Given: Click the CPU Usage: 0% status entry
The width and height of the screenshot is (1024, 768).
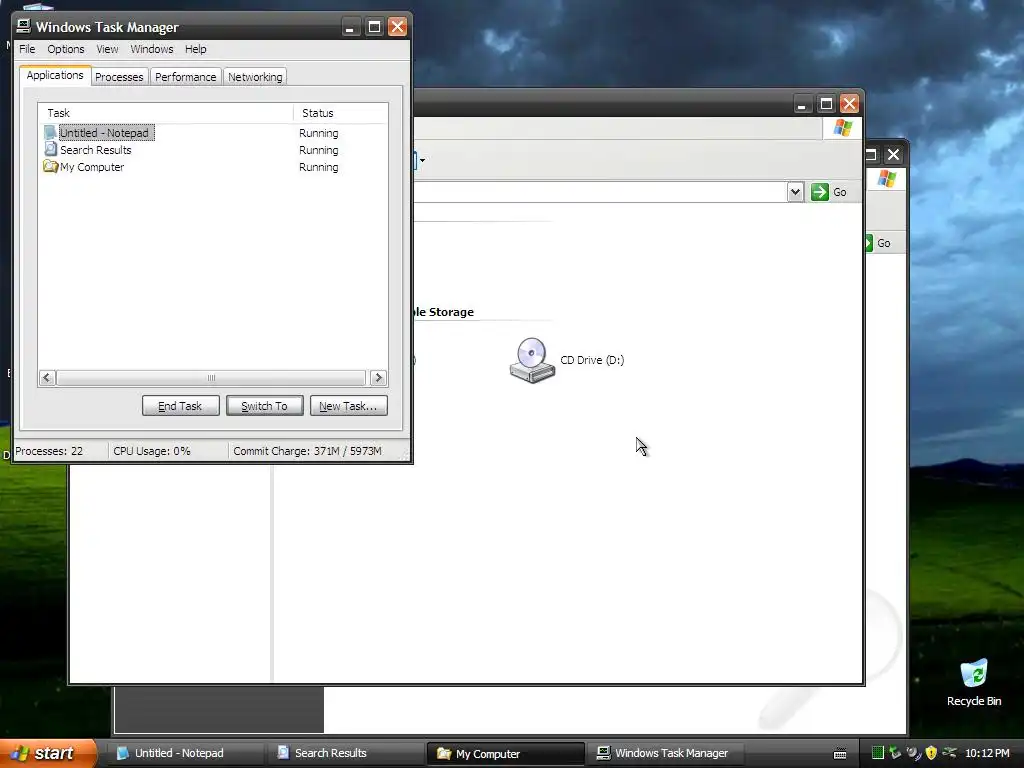Looking at the screenshot, I should (167, 451).
